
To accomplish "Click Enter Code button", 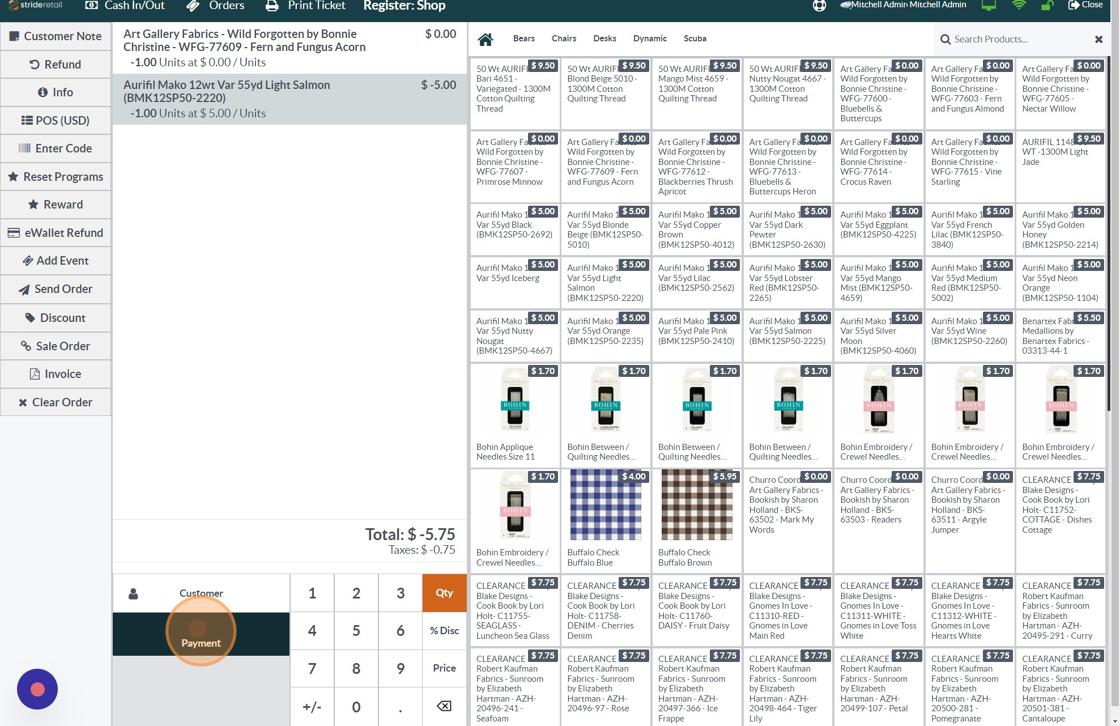I will (56, 148).
